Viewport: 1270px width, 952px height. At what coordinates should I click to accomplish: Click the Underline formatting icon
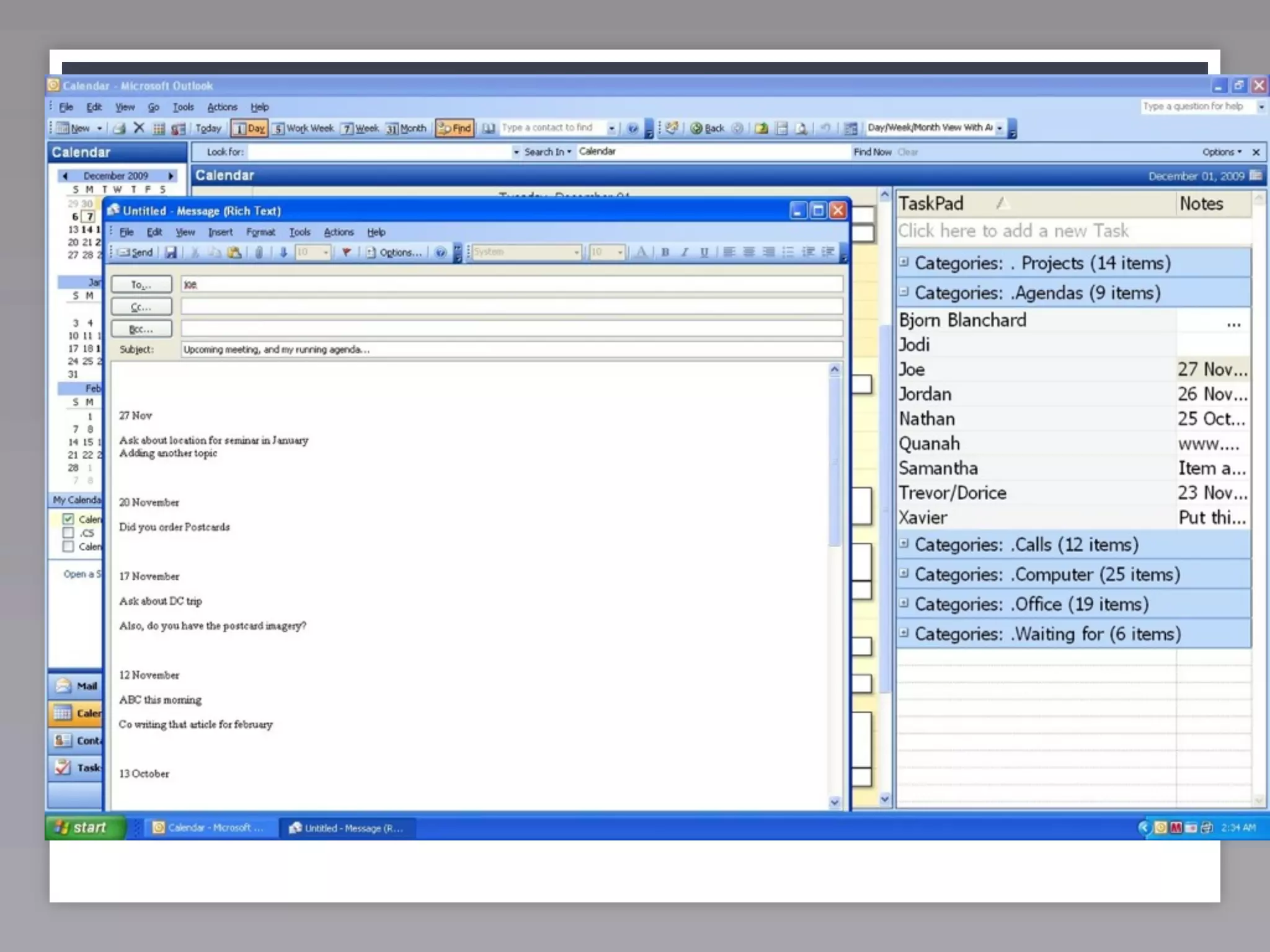pos(704,252)
